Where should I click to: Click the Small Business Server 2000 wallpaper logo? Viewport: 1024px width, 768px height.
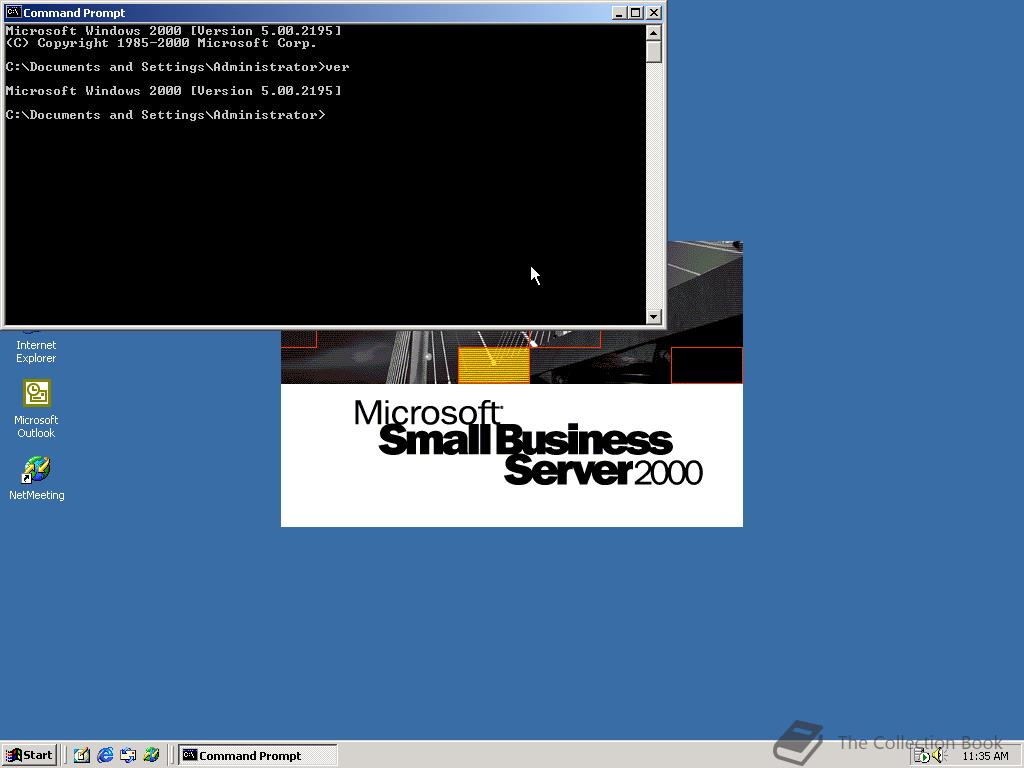(x=528, y=443)
